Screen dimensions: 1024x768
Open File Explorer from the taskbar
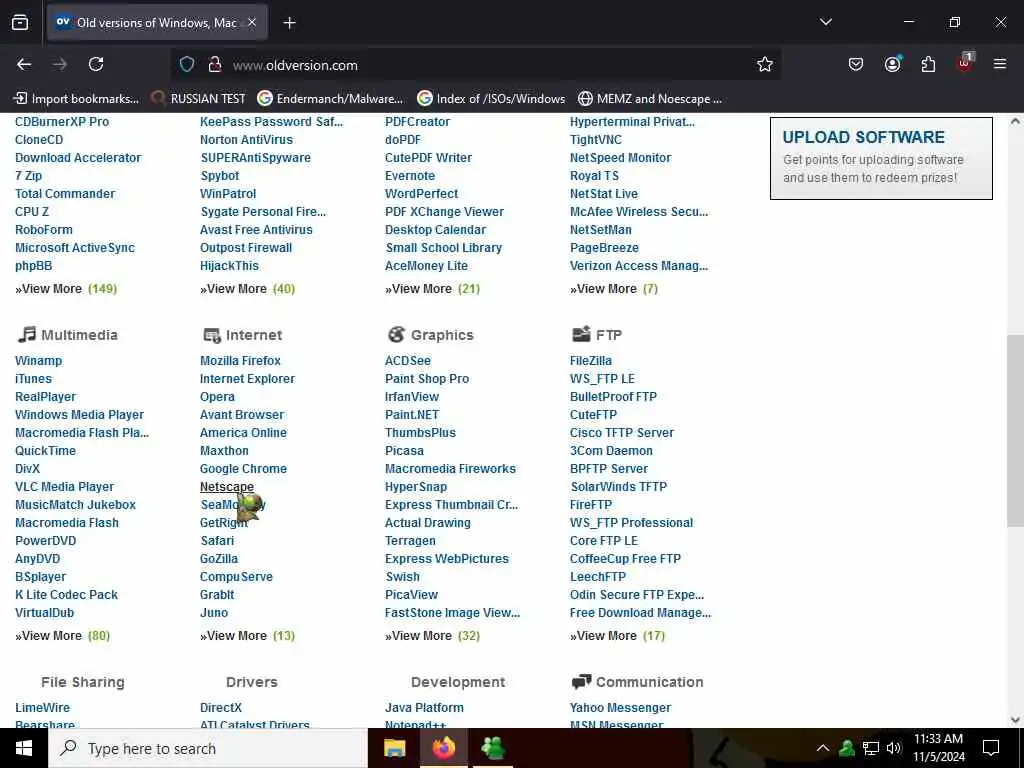point(394,748)
